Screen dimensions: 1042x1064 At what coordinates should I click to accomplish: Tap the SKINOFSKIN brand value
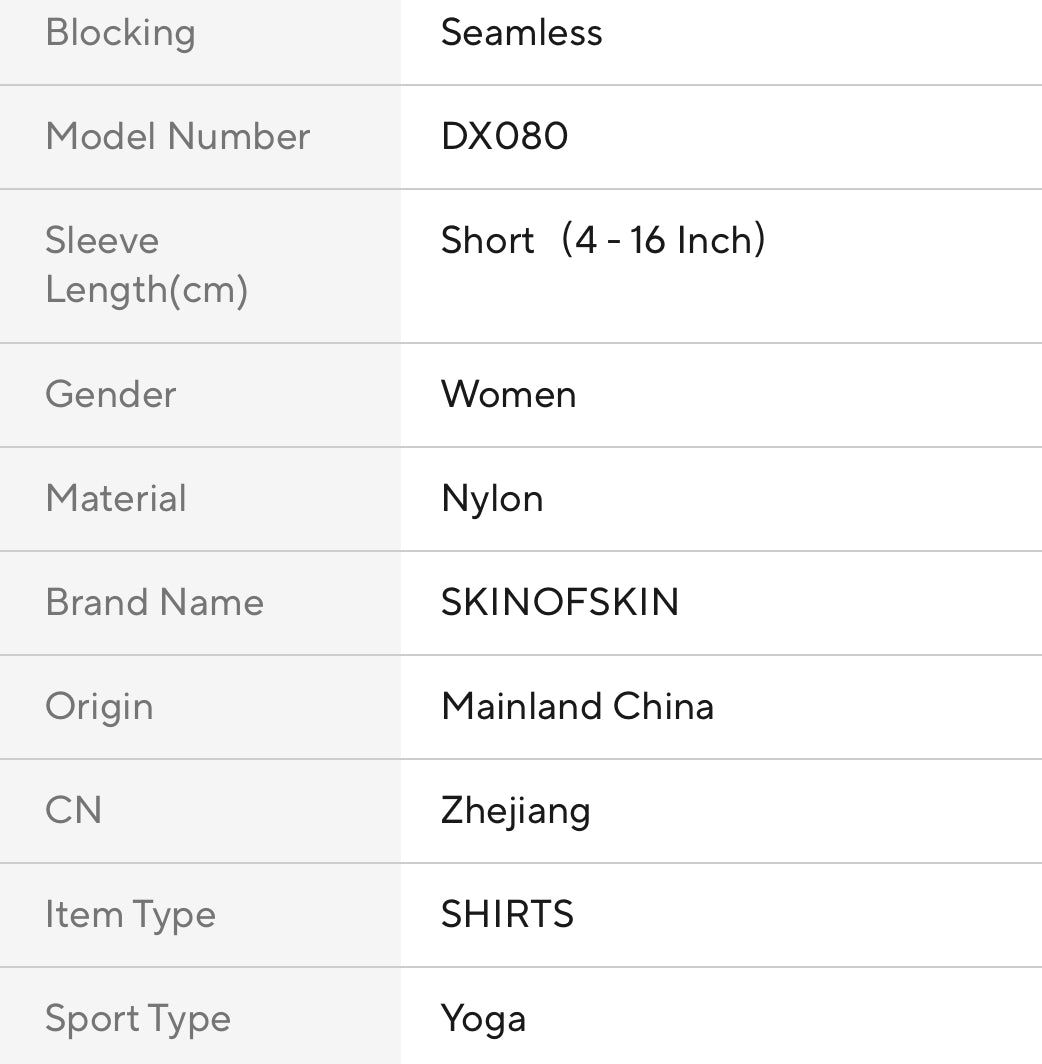pos(559,603)
